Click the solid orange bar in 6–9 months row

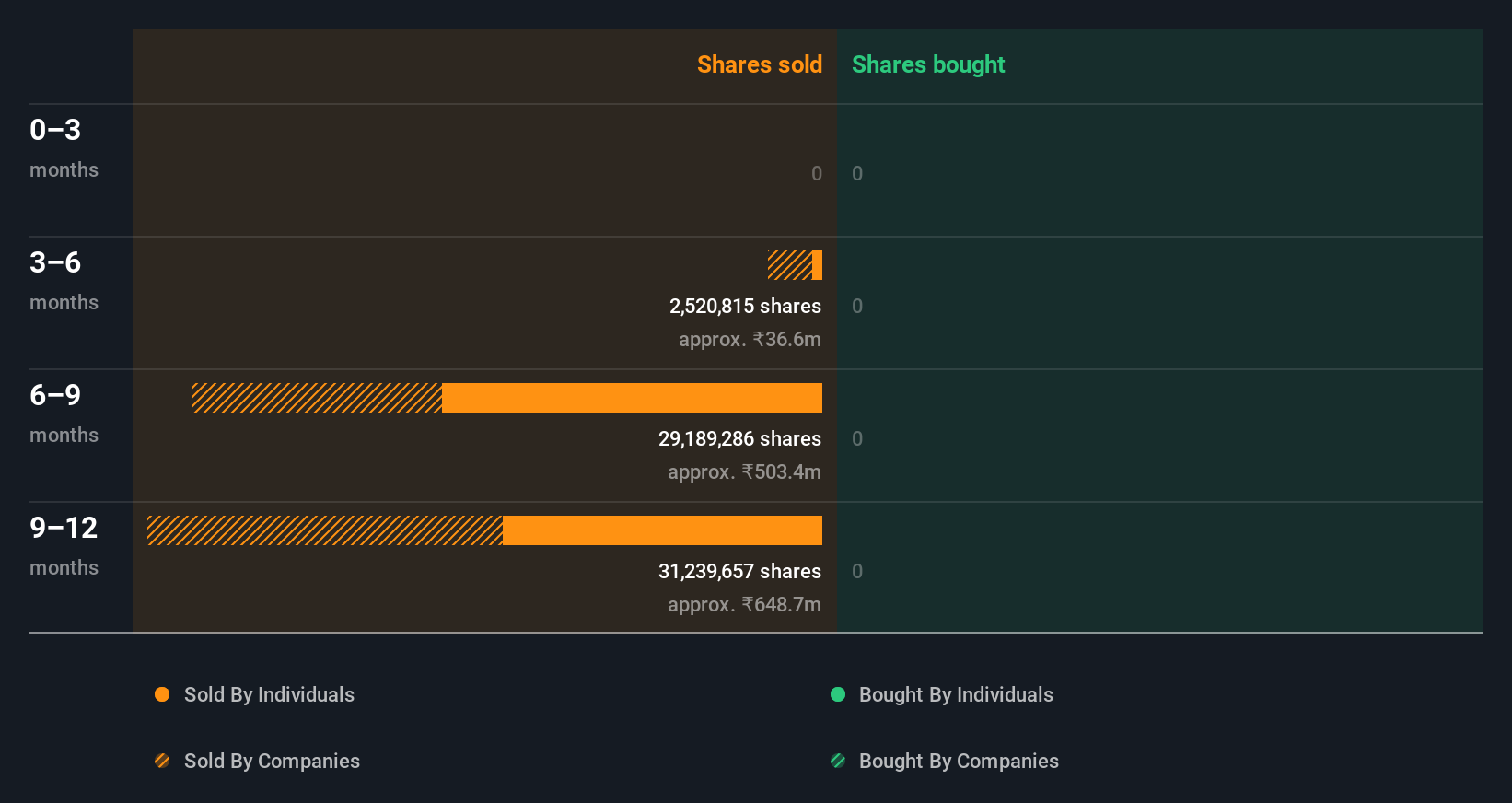pos(632,398)
